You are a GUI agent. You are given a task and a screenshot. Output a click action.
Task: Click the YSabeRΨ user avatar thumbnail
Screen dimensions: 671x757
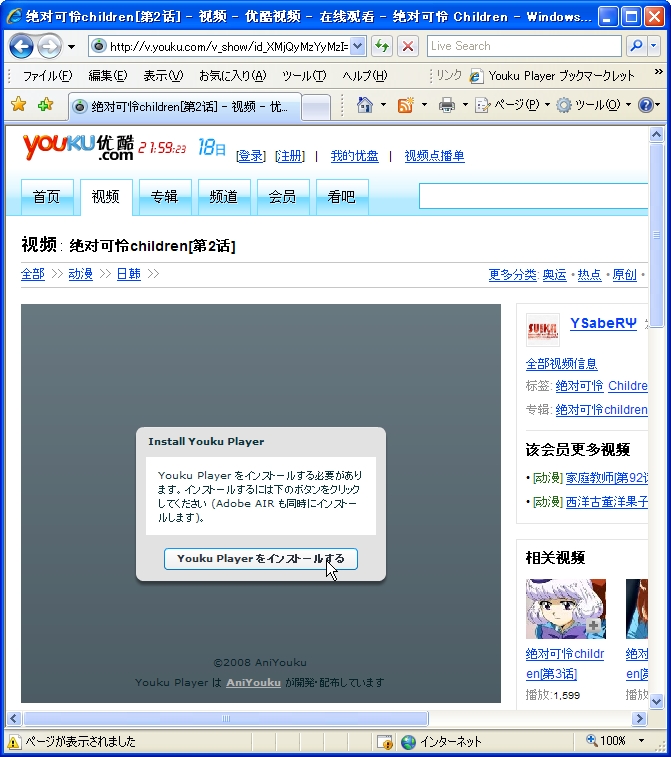[x=543, y=330]
